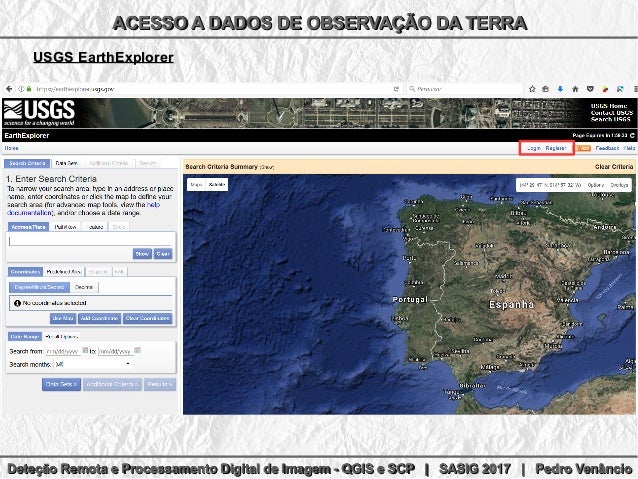Click the USGS logo
Screen dimensions: 638x479
coord(39,113)
